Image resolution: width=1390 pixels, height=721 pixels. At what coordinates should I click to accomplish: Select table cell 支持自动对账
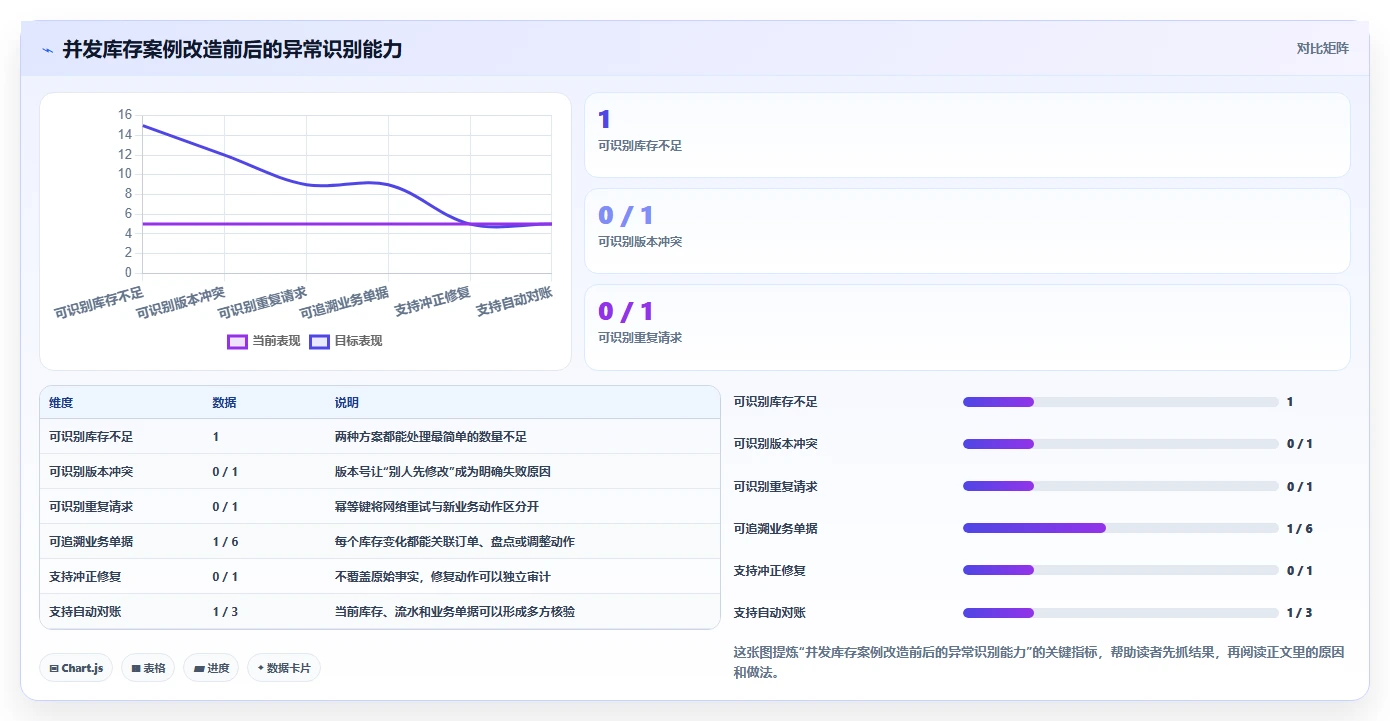(x=85, y=612)
